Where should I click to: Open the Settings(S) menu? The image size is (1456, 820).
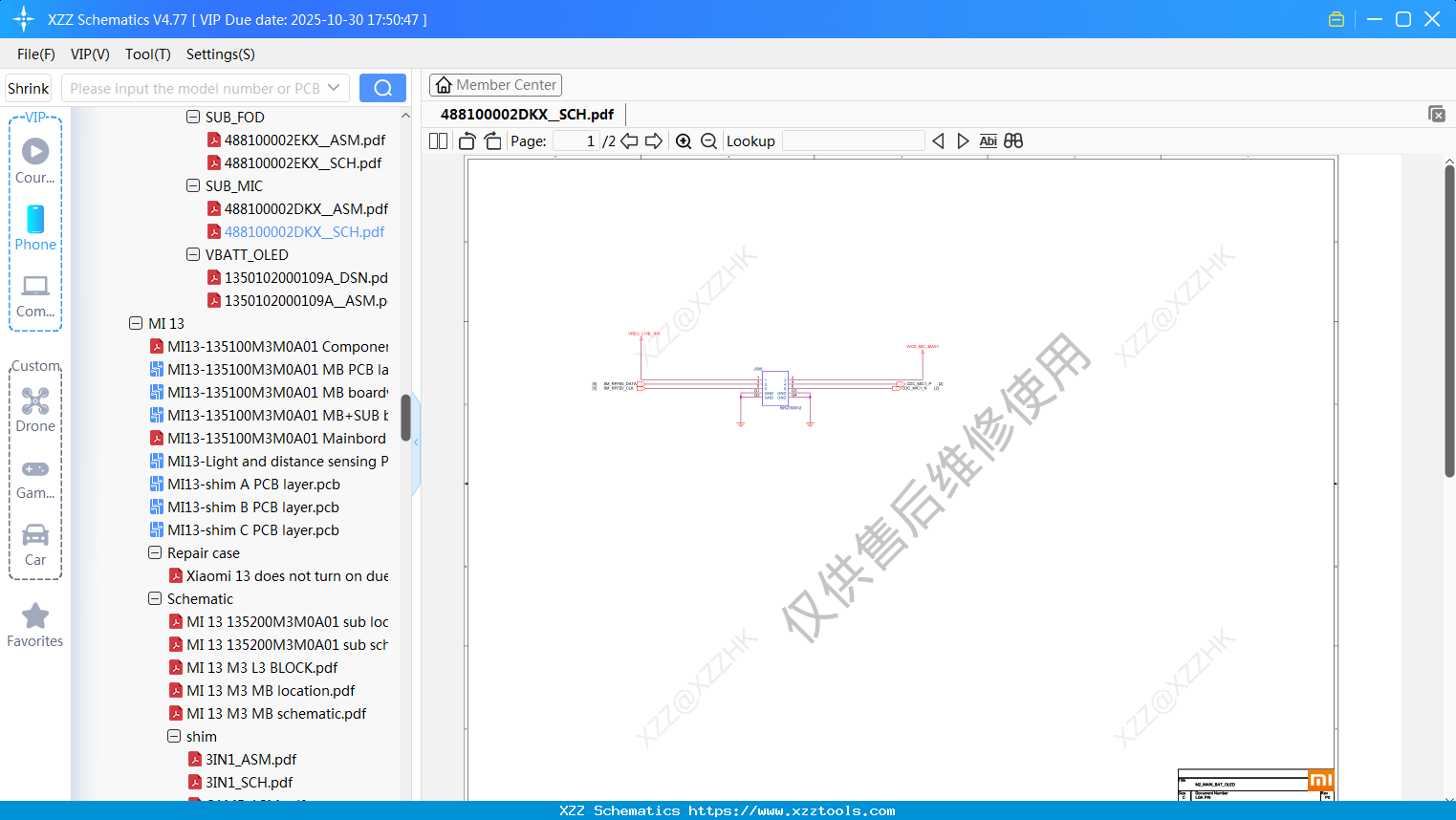[220, 54]
